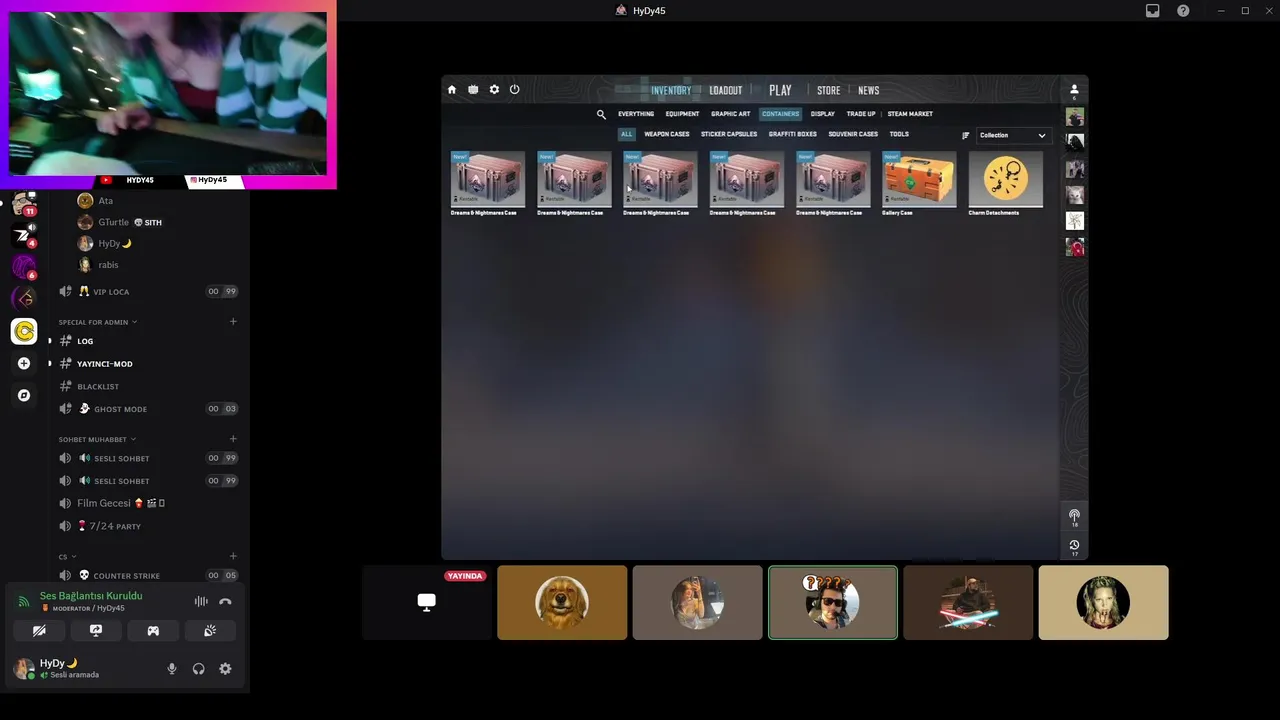Start an activity with the game controller icon
Screen dimensions: 1280x720
(153, 631)
